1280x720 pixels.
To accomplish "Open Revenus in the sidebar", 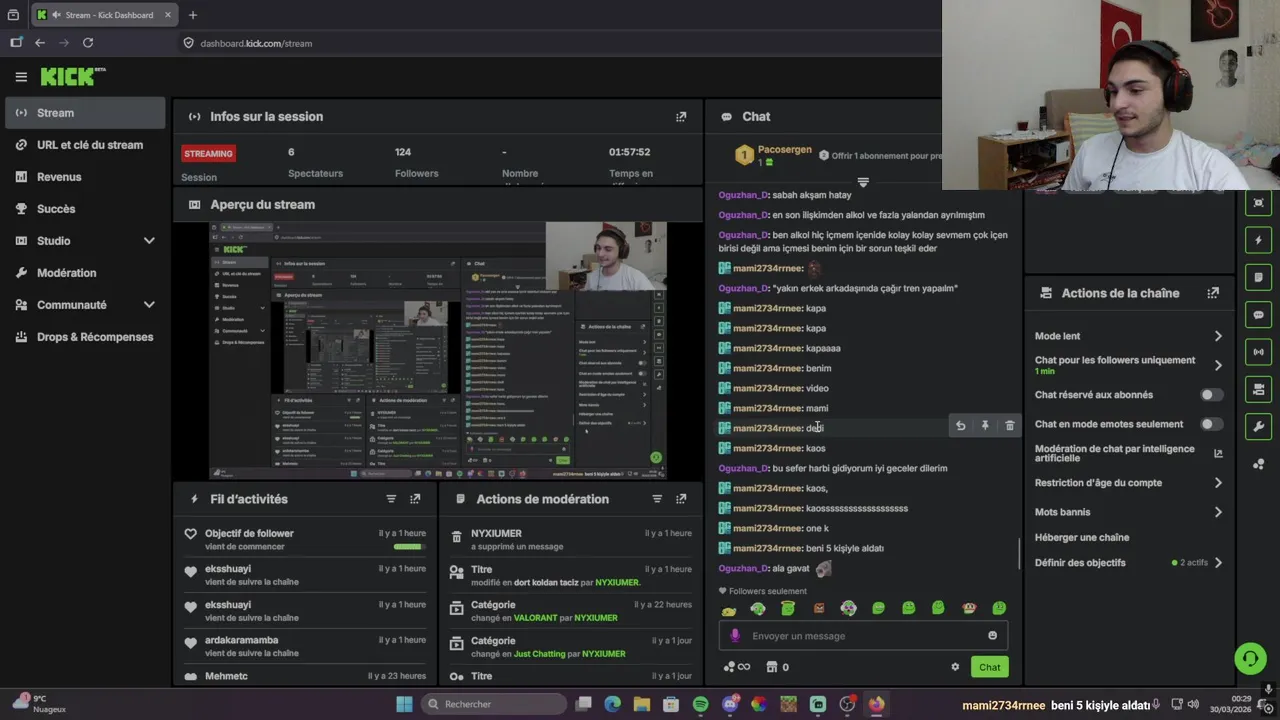I will click(85, 177).
